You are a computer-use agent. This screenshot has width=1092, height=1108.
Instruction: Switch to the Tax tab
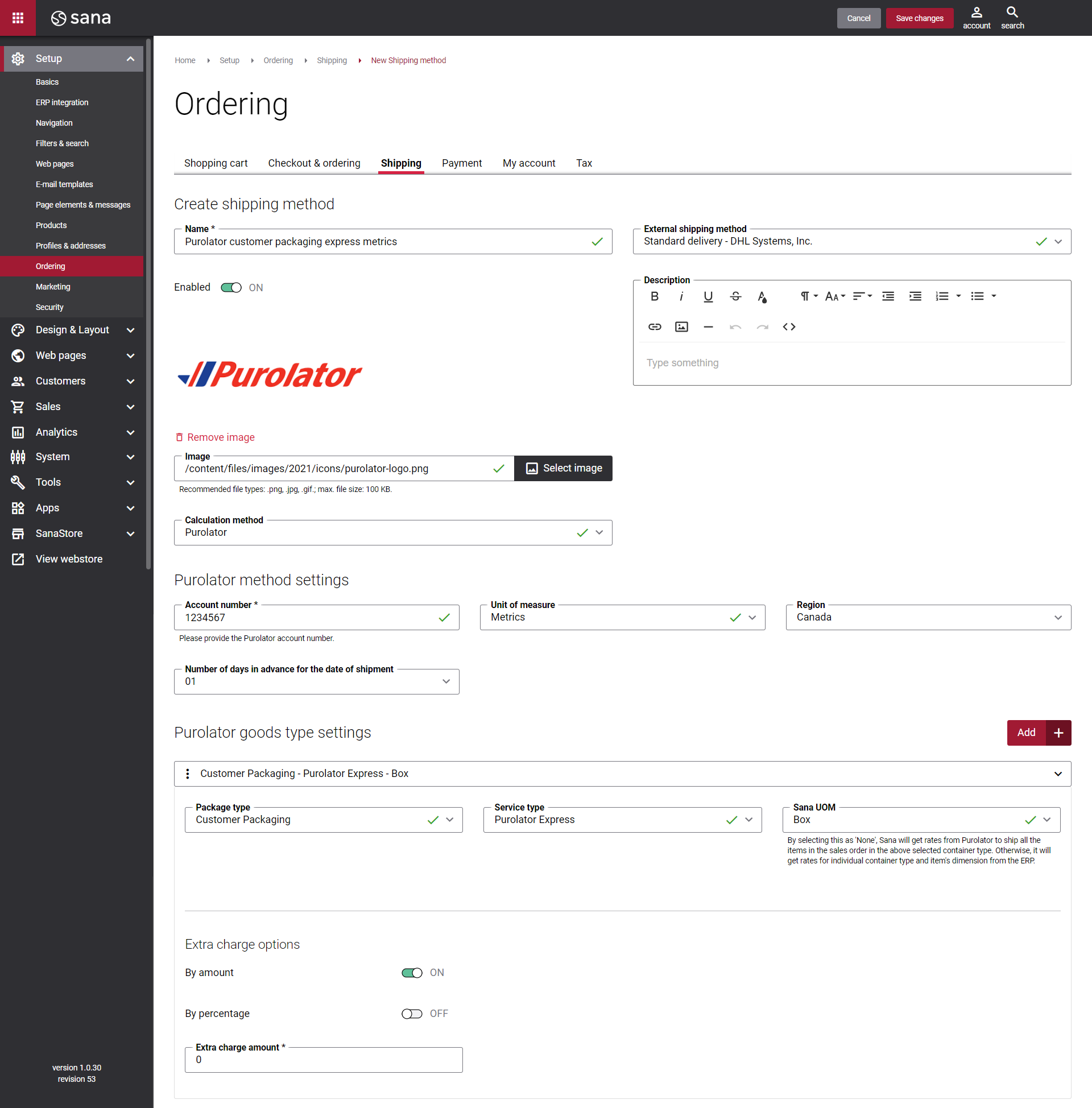click(584, 163)
